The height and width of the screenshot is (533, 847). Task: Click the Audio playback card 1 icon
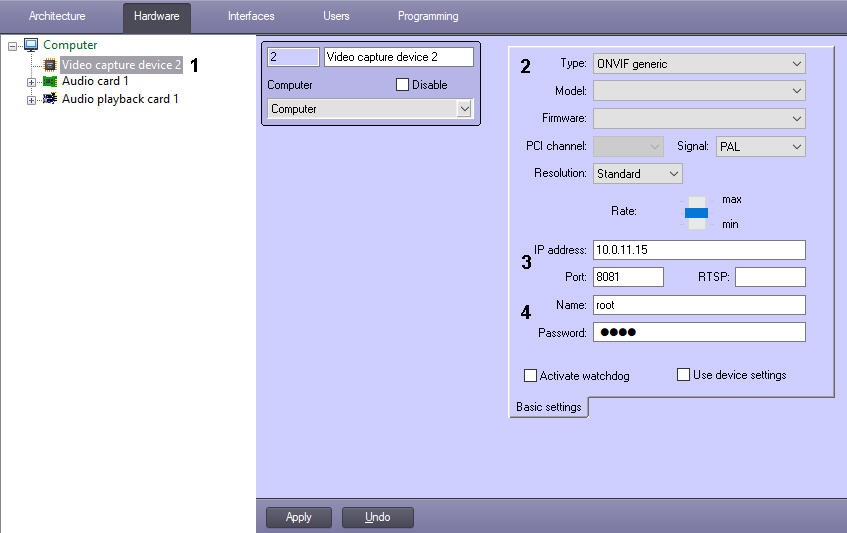[x=50, y=100]
